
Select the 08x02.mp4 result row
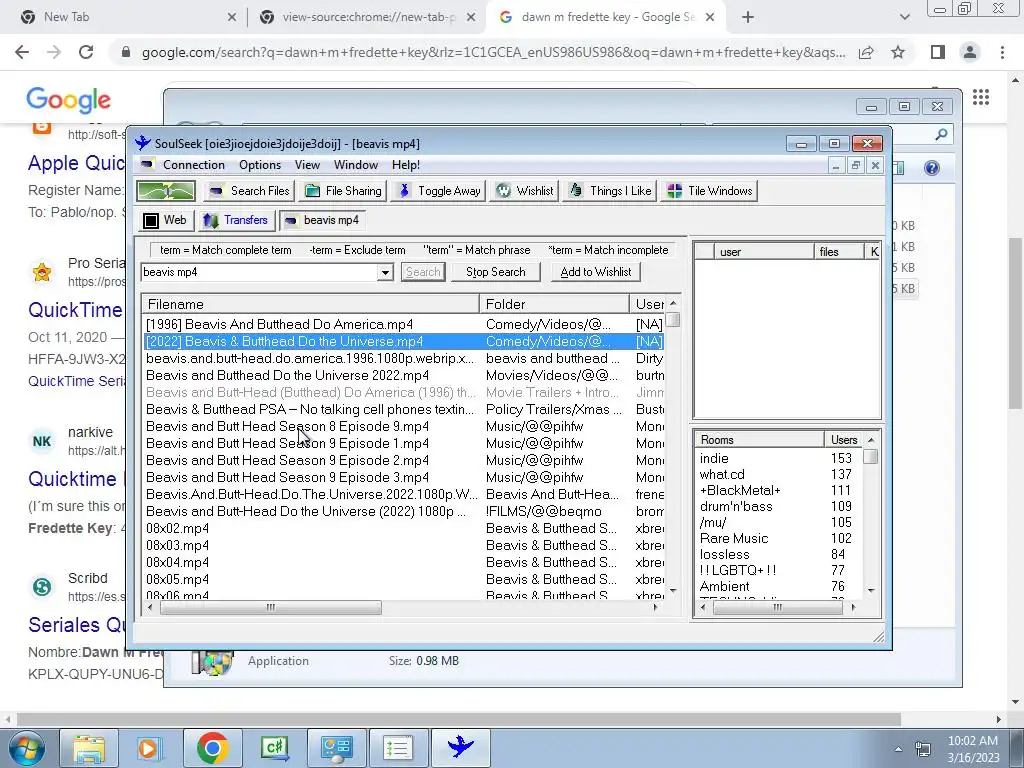coord(404,528)
